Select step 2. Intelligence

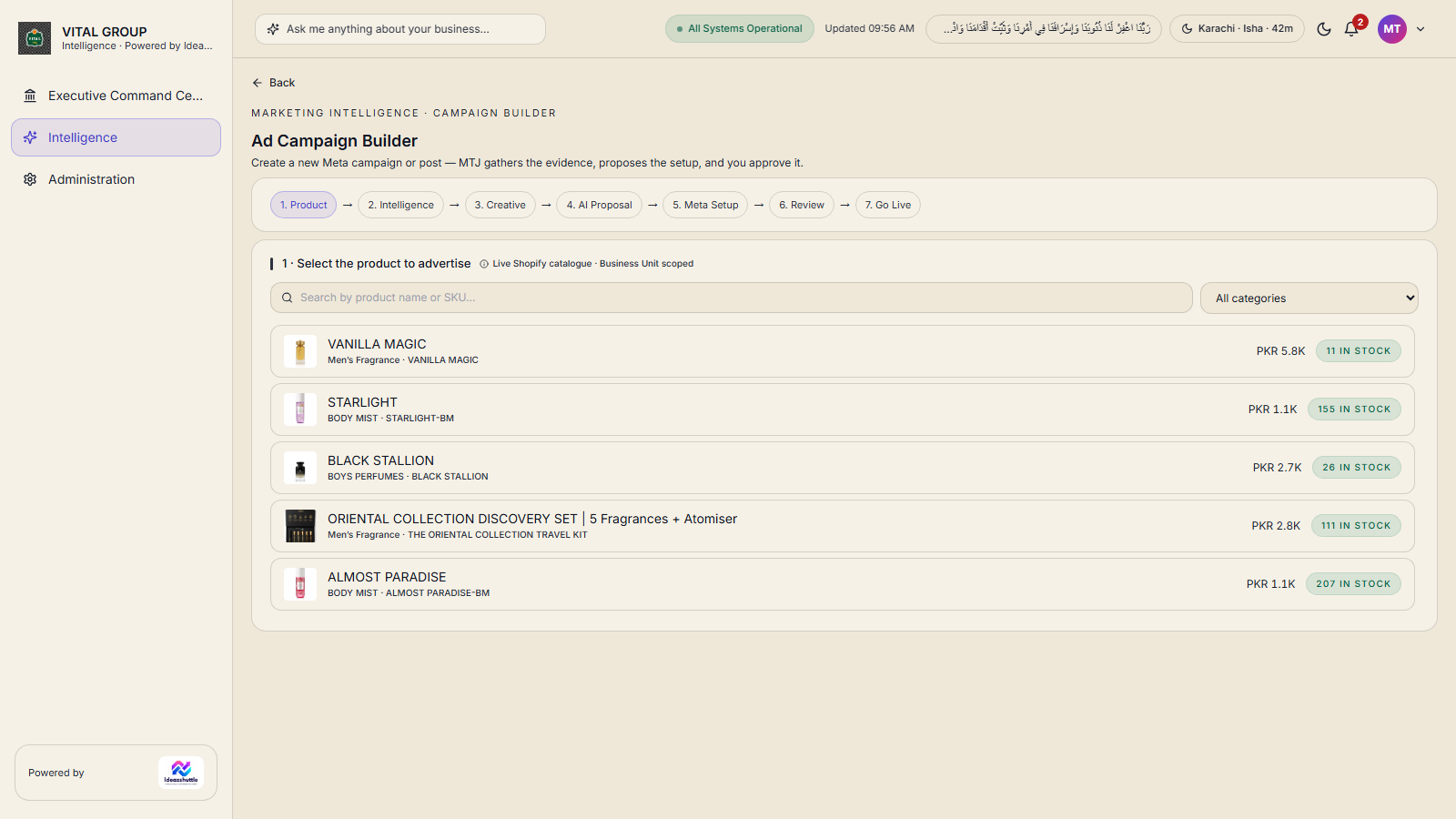tap(400, 205)
